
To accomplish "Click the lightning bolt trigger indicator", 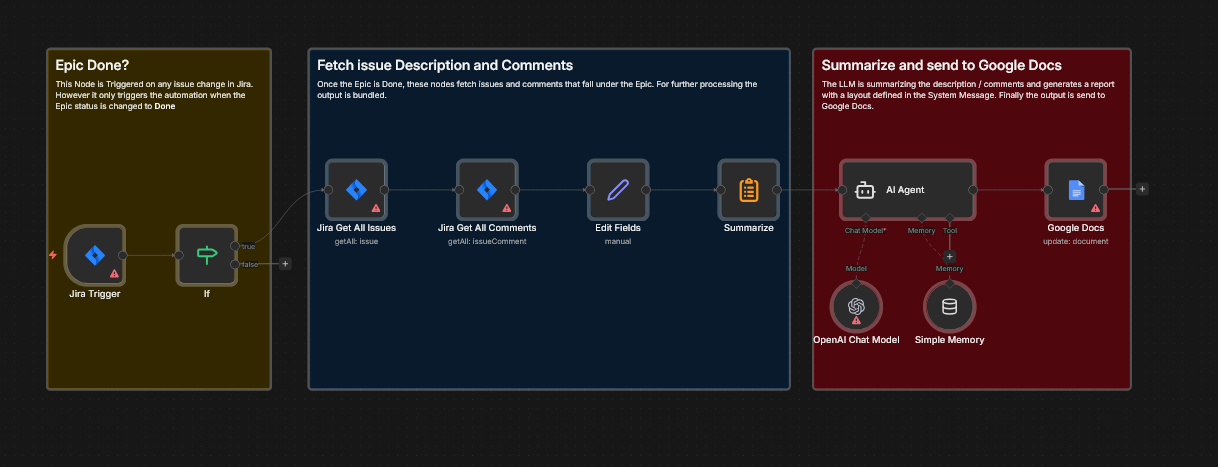I will coord(53,255).
